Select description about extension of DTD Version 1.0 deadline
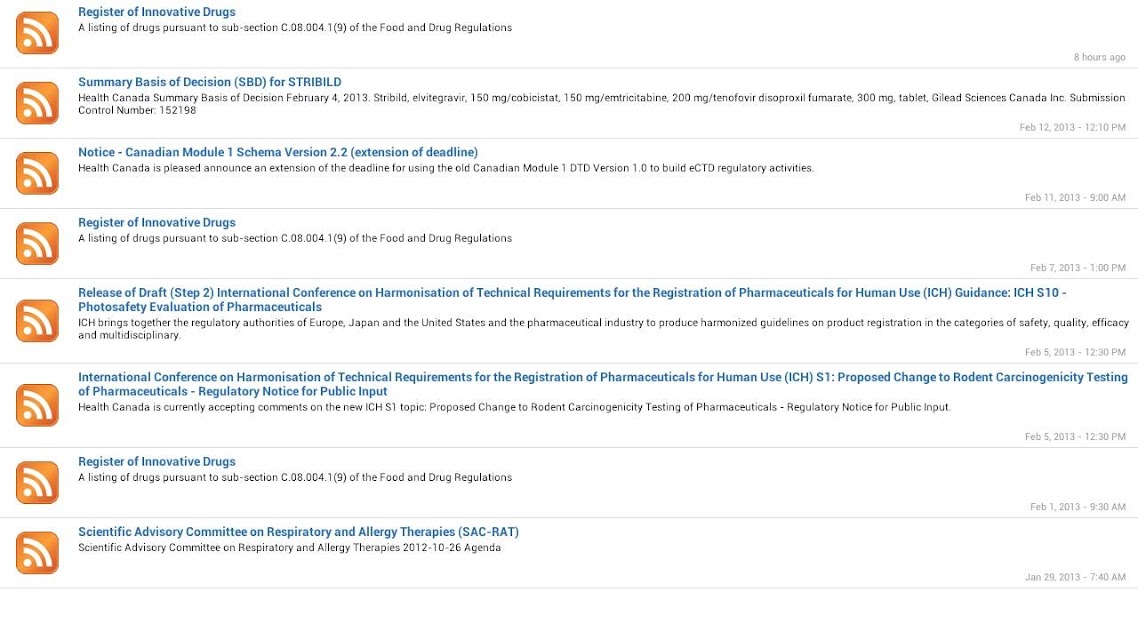Image resolution: width=1138 pixels, height=640 pixels. click(446, 168)
